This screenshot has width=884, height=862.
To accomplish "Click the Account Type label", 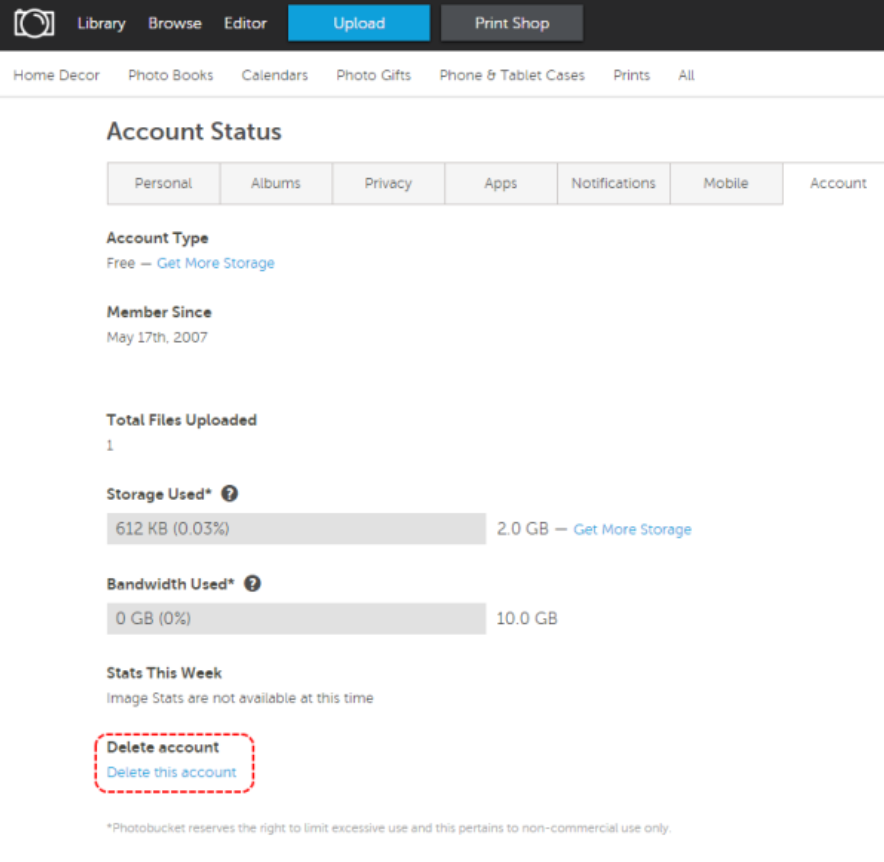I will pos(157,238).
